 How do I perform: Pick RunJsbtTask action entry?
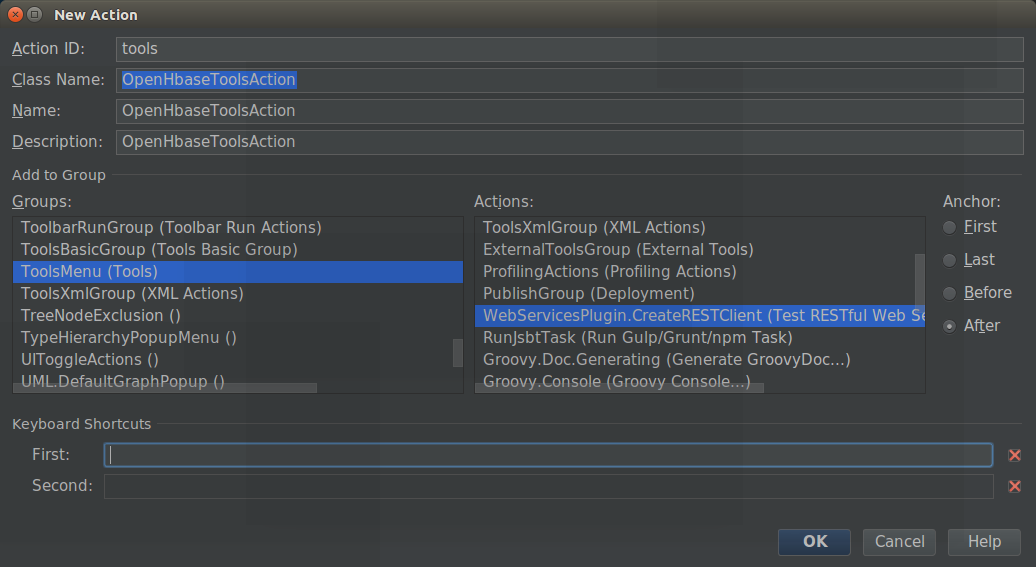[637, 337]
